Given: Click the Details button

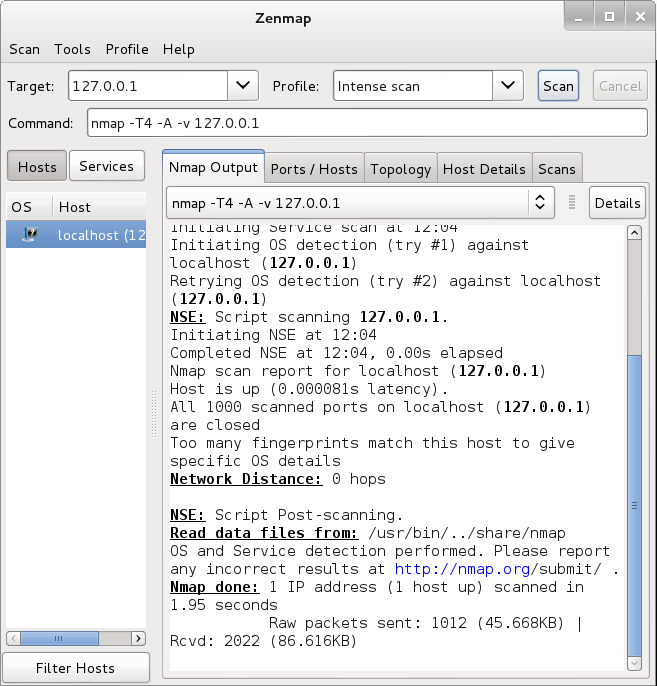Looking at the screenshot, I should 617,203.
